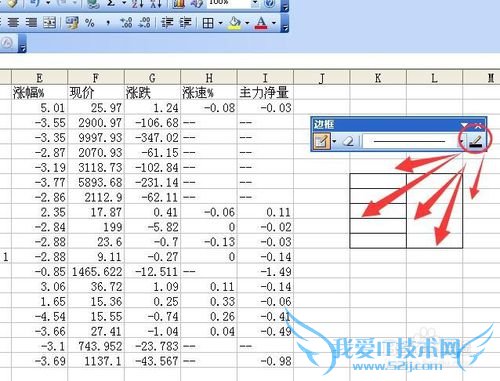This screenshot has height=381, width=500.
Task: Select cell containing -1.49
Action: [265, 272]
